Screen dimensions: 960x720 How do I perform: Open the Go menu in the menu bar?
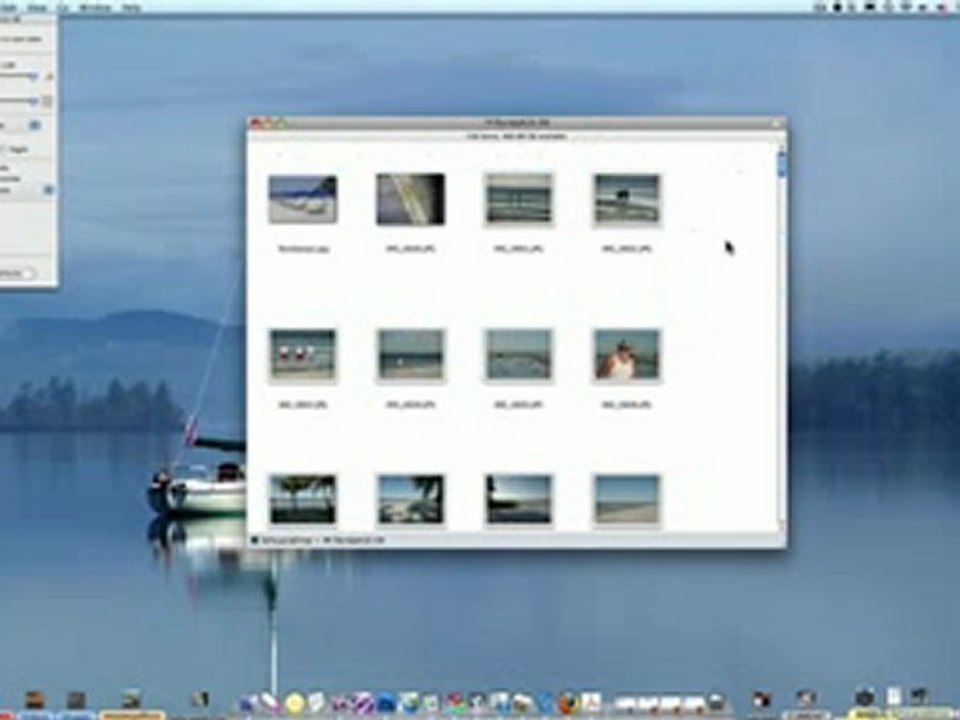63,7
